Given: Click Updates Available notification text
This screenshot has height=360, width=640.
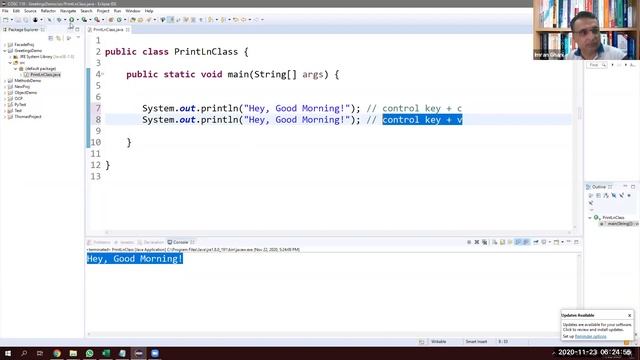Looking at the screenshot, I should pyautogui.click(x=597, y=327).
